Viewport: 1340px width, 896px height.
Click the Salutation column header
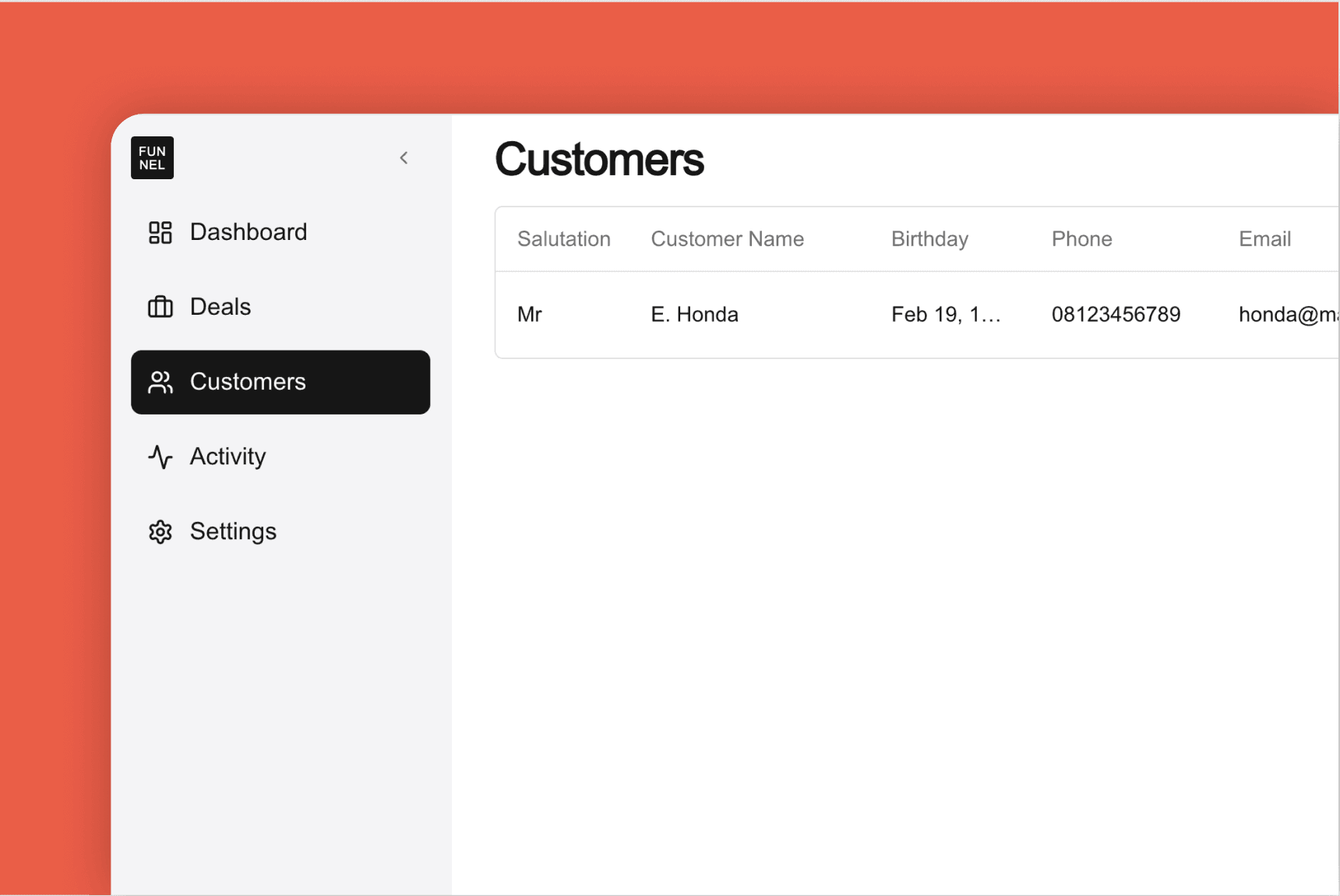(x=563, y=239)
